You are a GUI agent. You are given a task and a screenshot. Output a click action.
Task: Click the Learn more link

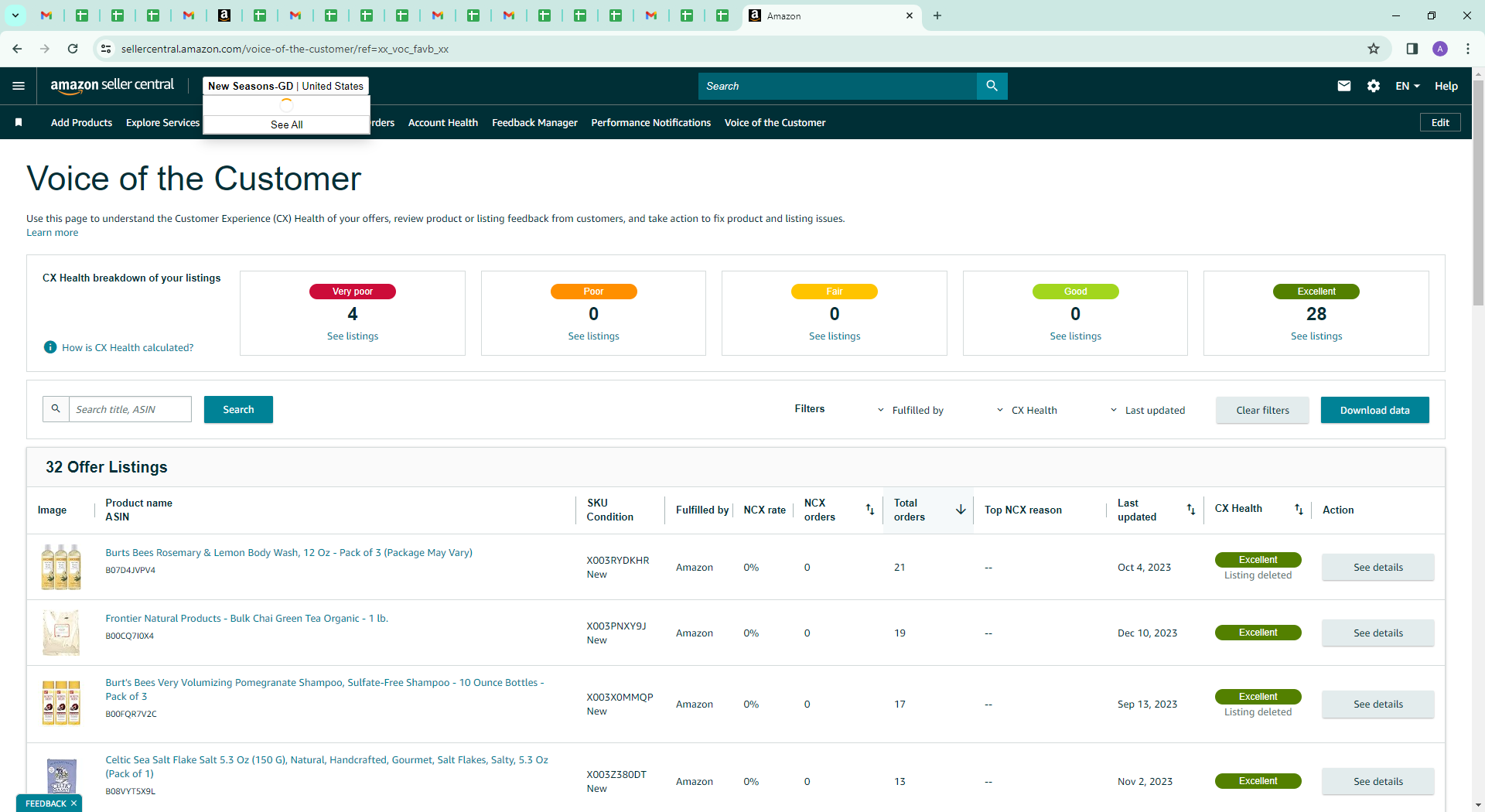tap(52, 232)
